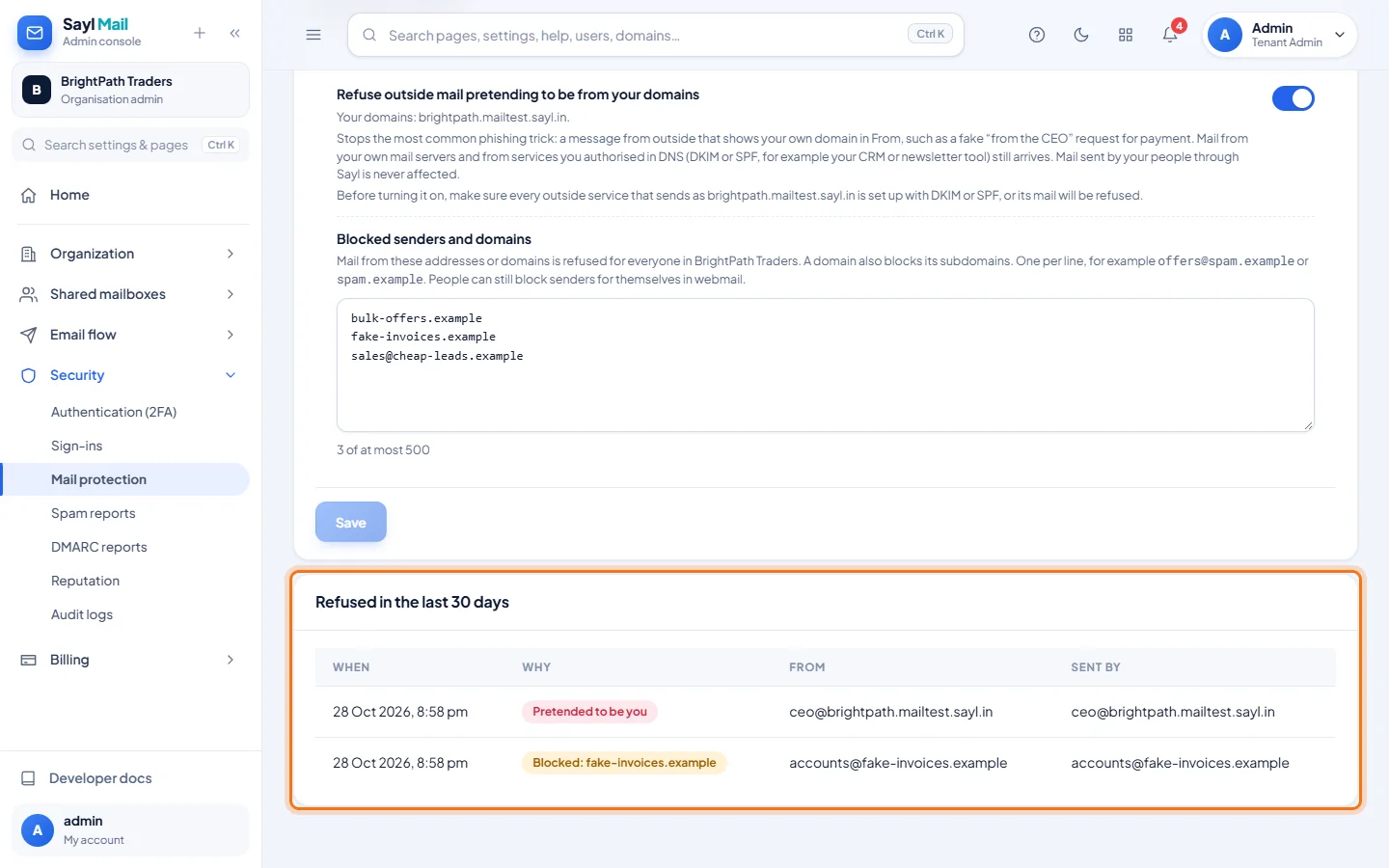The width and height of the screenshot is (1389, 868).
Task: Select the BrightPath Traders organisation card
Action: point(130,90)
